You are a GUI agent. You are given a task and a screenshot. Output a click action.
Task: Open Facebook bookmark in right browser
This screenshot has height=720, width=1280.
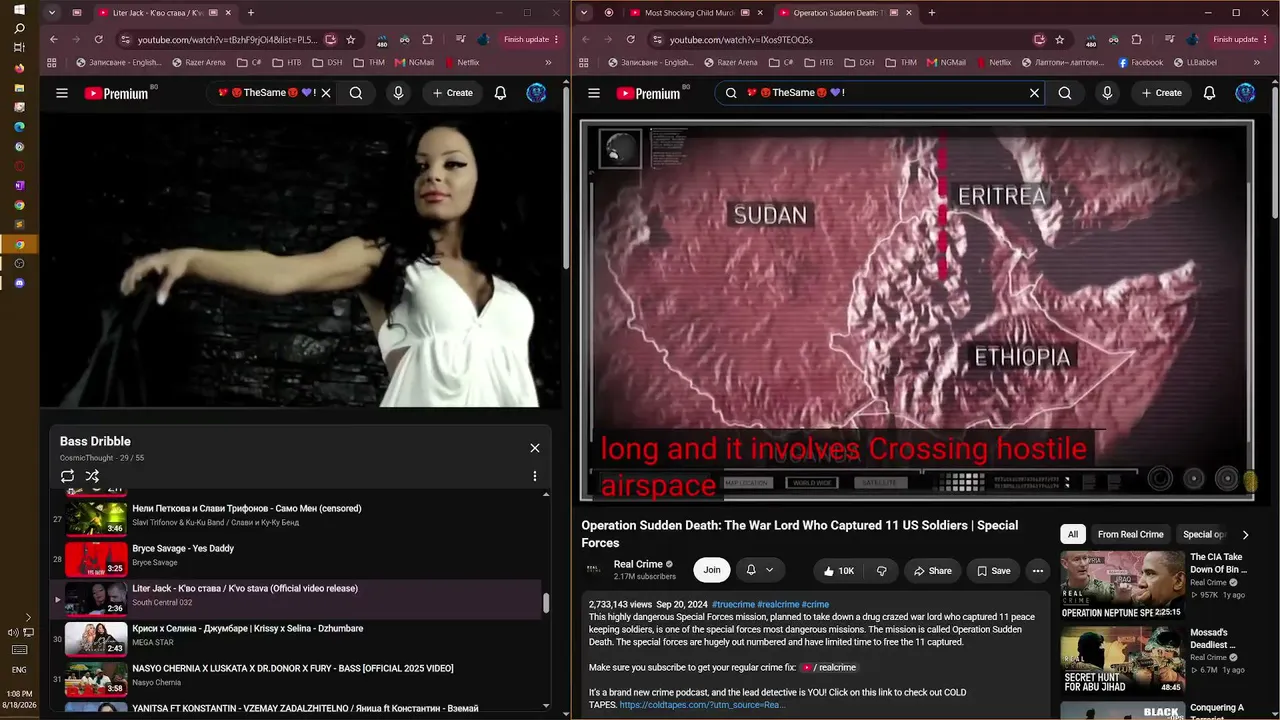(1141, 62)
